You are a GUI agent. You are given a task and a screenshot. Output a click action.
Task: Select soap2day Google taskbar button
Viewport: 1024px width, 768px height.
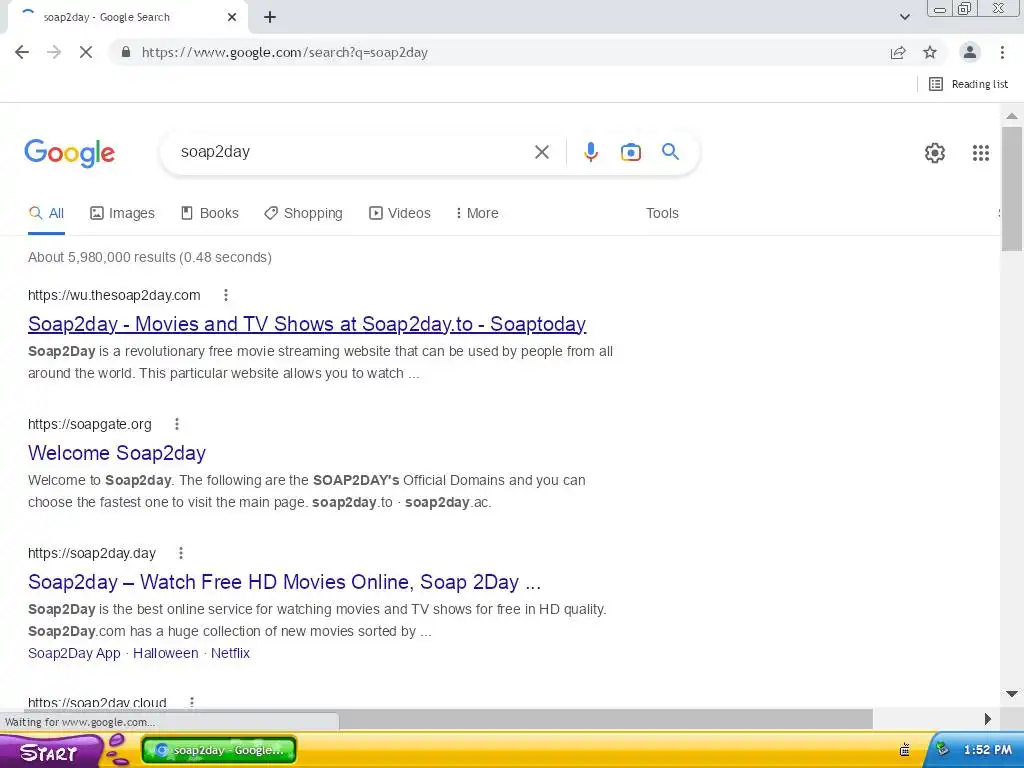point(219,750)
